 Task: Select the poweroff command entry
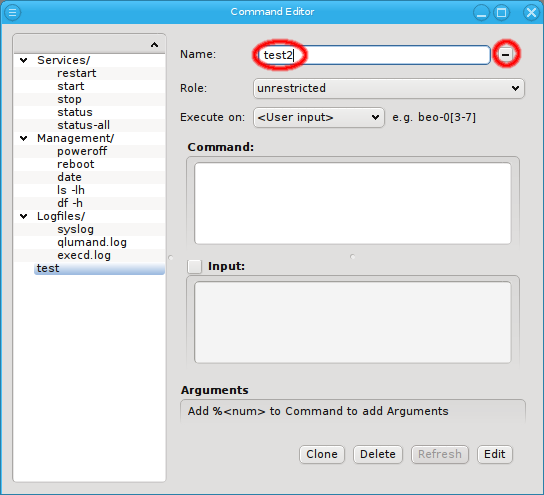click(82, 151)
